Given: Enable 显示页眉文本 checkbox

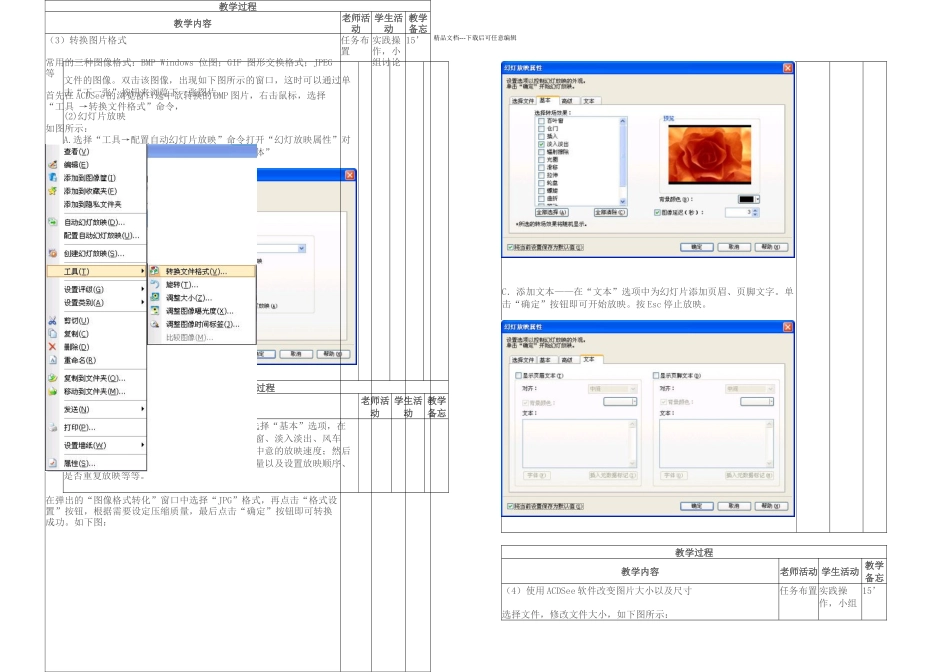Looking at the screenshot, I should coord(519,376).
